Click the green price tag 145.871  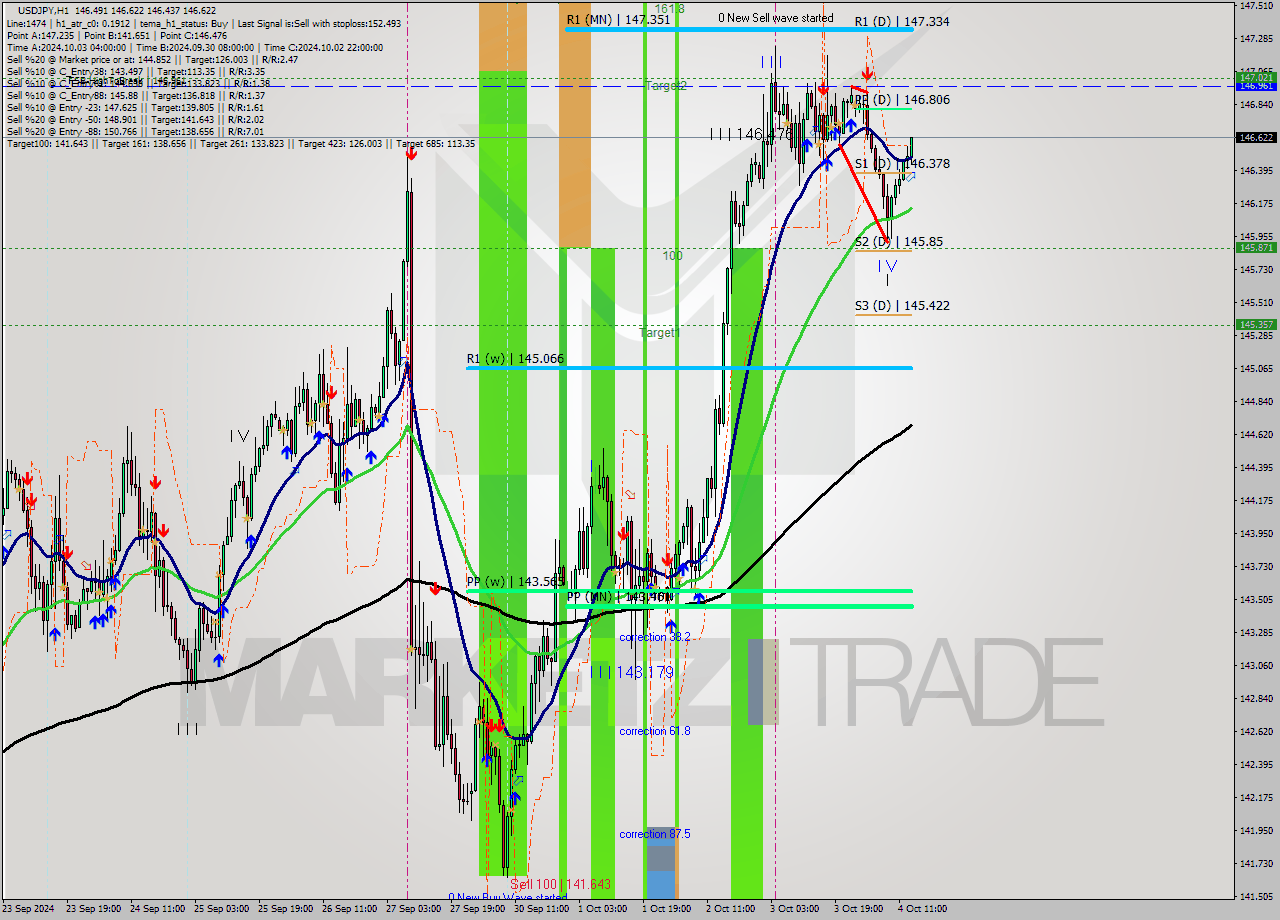tap(1255, 247)
